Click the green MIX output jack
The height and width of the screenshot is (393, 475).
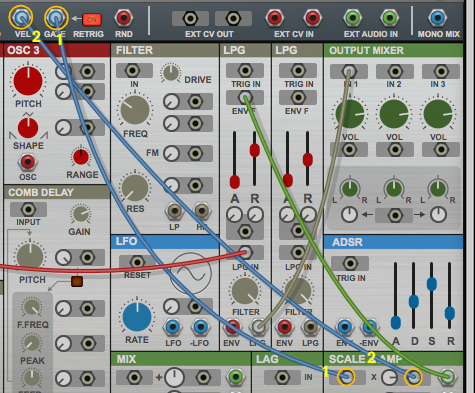coord(236,377)
